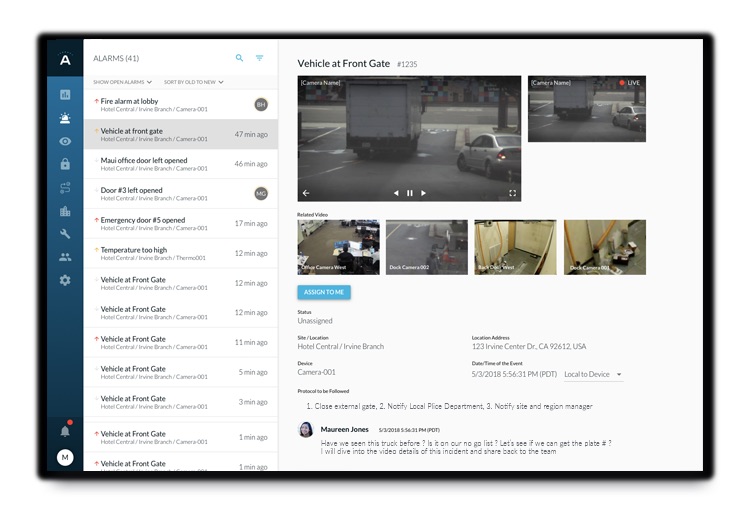Open the dashboard chart icon in sidebar
Viewport: 749px width, 511px height.
65,95
